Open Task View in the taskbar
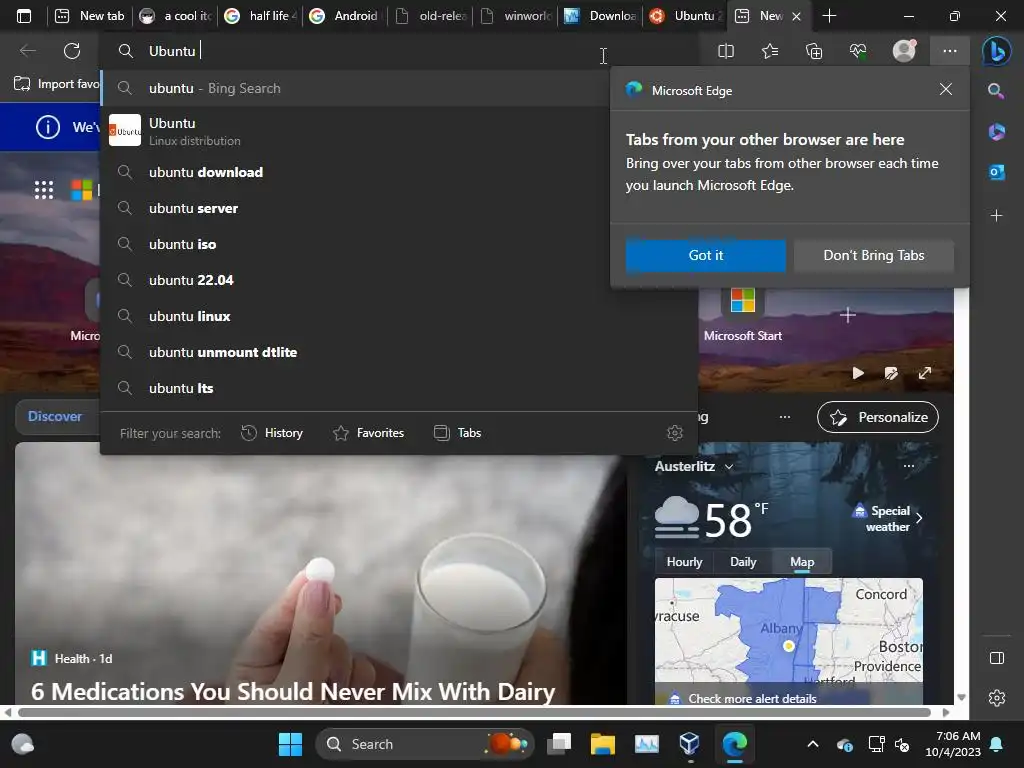Screen dimensions: 1024x768 (x=559, y=744)
